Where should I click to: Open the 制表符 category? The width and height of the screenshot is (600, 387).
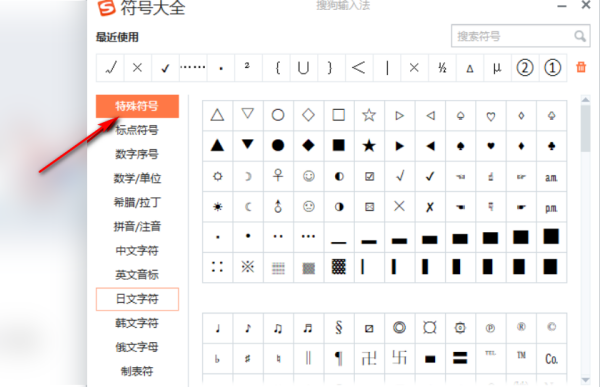pyautogui.click(x=137, y=371)
